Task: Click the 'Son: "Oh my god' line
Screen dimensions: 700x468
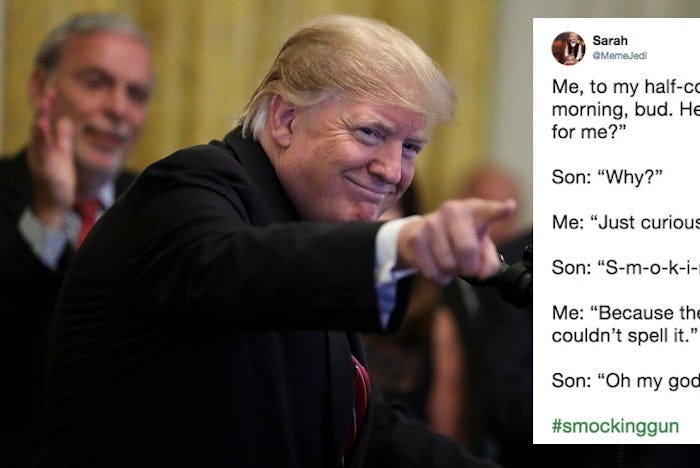Action: click(x=625, y=380)
